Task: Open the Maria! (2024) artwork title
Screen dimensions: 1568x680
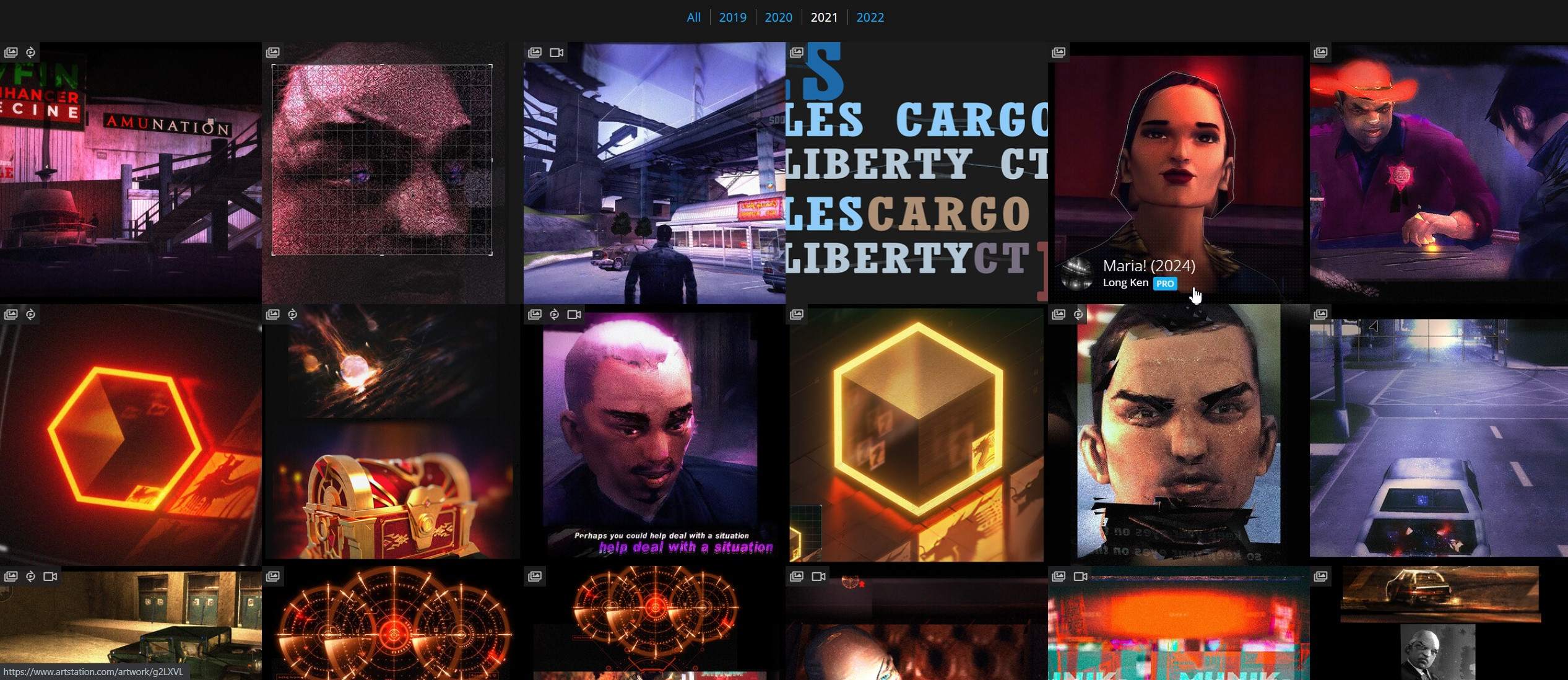Action: click(1149, 266)
